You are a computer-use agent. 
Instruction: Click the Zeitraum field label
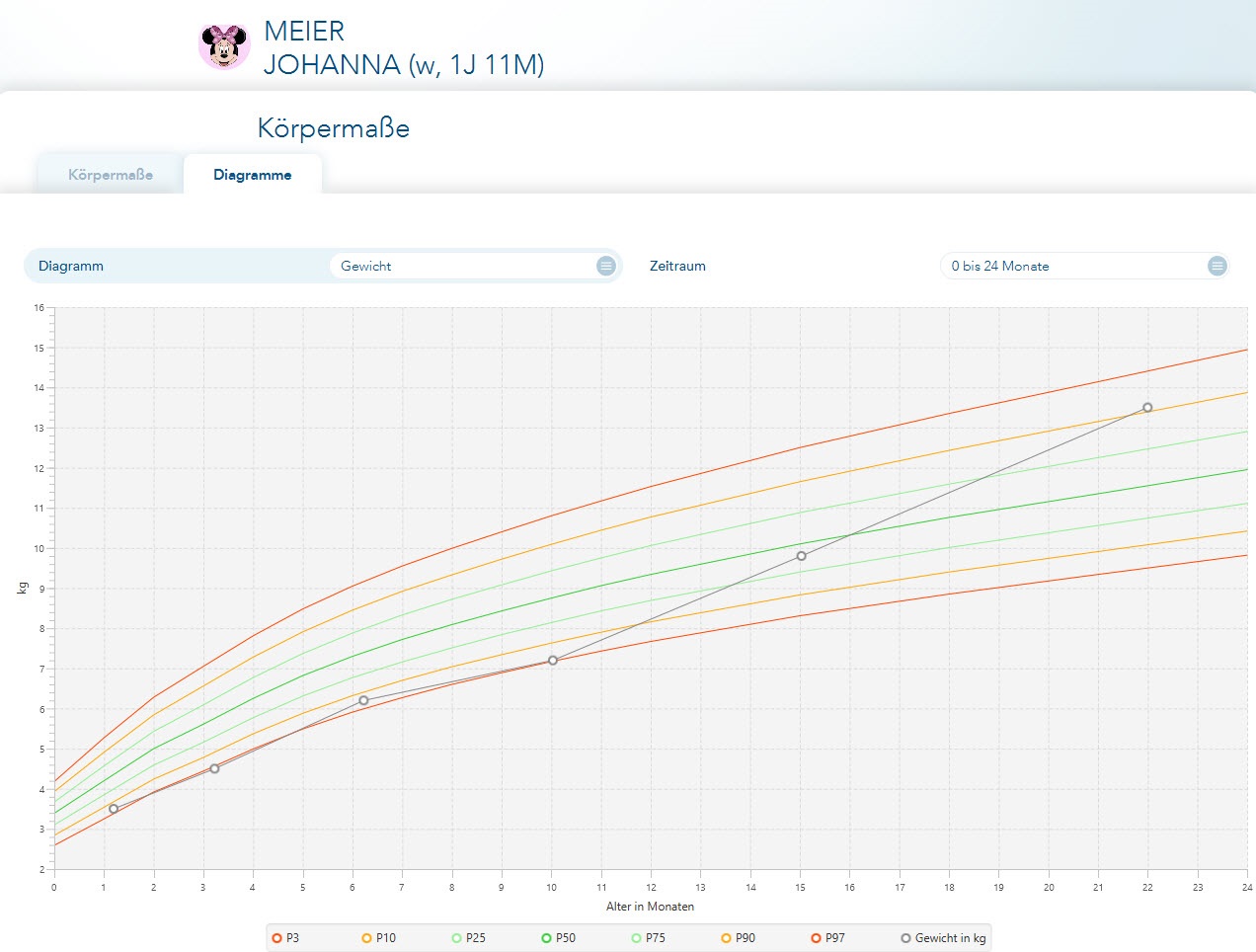point(677,266)
